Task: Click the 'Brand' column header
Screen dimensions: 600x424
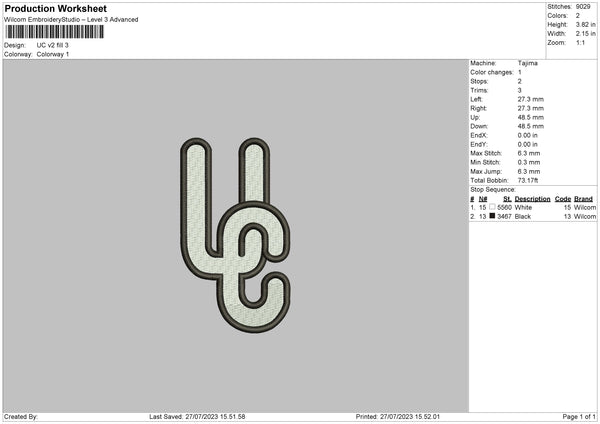Action: [x=584, y=199]
